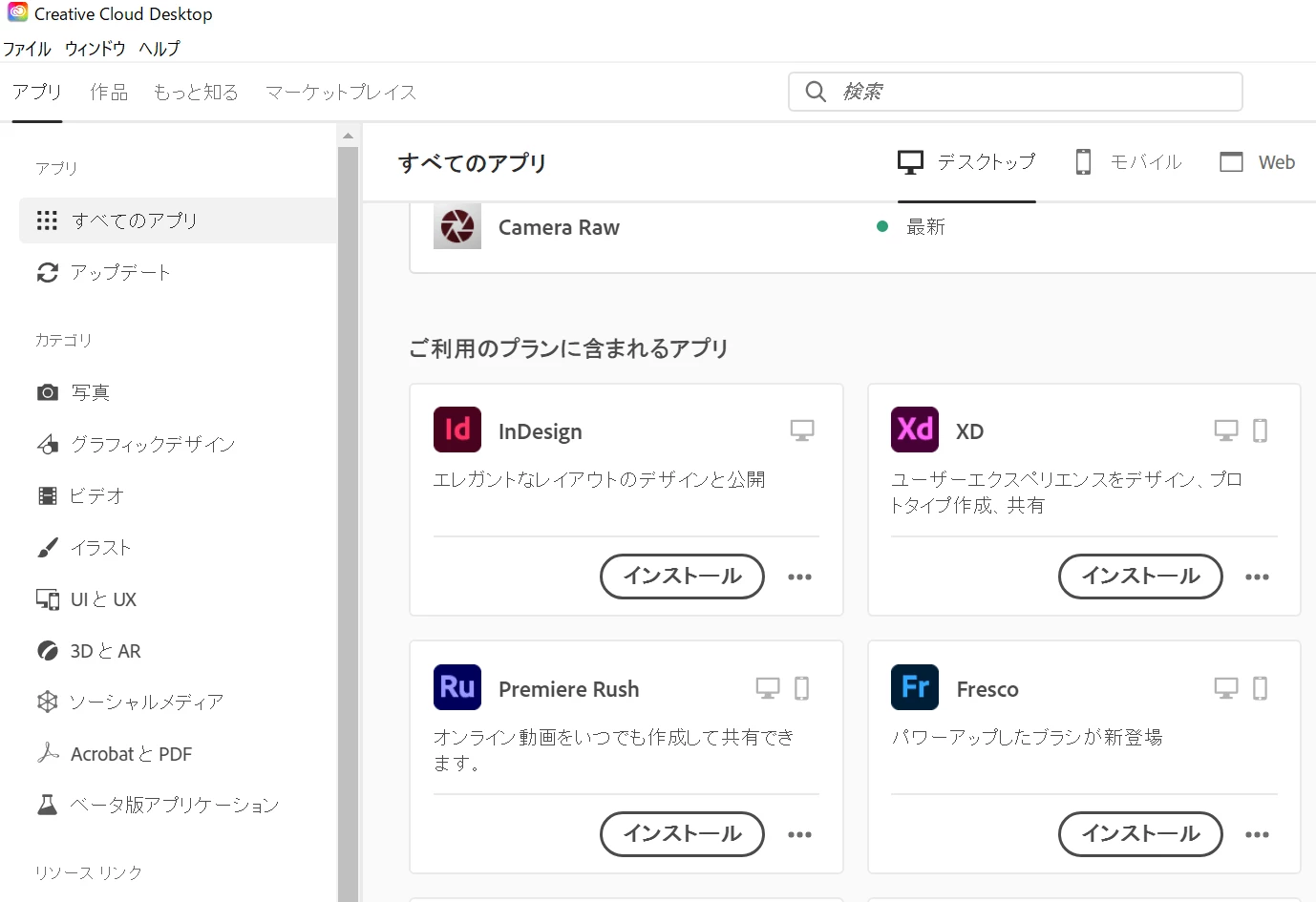Image resolution: width=1316 pixels, height=902 pixels.
Task: Click the flask icon beside ベータ版アプリケーション
Action: [x=47, y=805]
